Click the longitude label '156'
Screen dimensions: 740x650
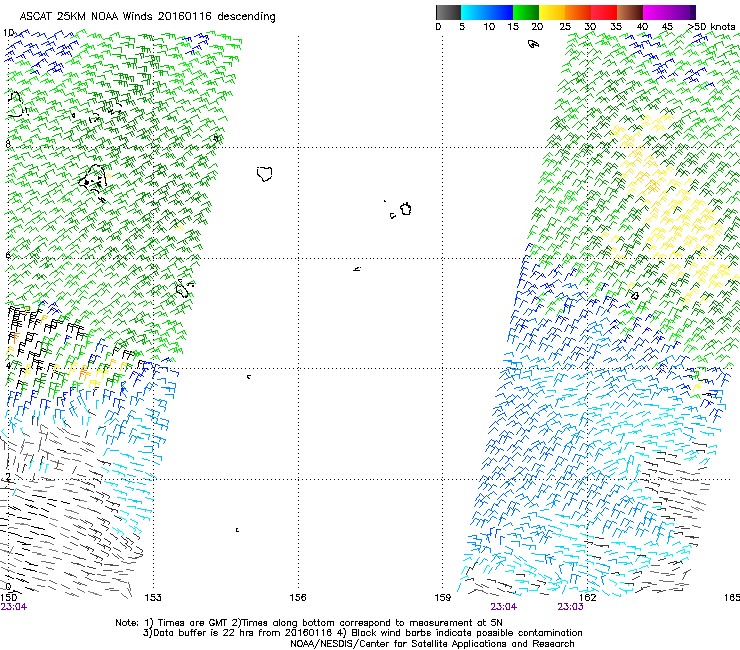(x=298, y=598)
